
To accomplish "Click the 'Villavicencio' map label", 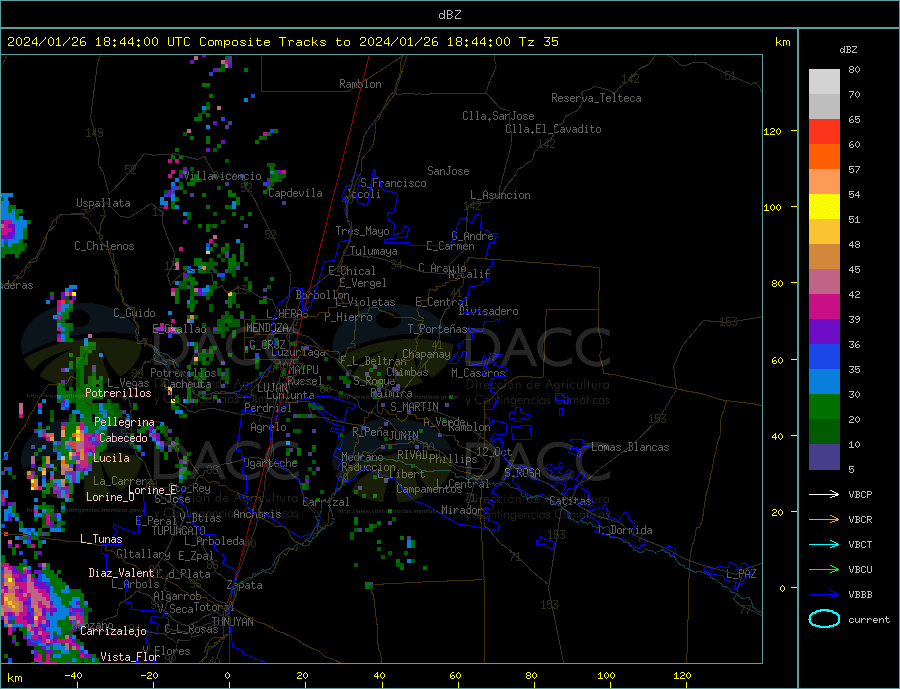I will tap(222, 176).
